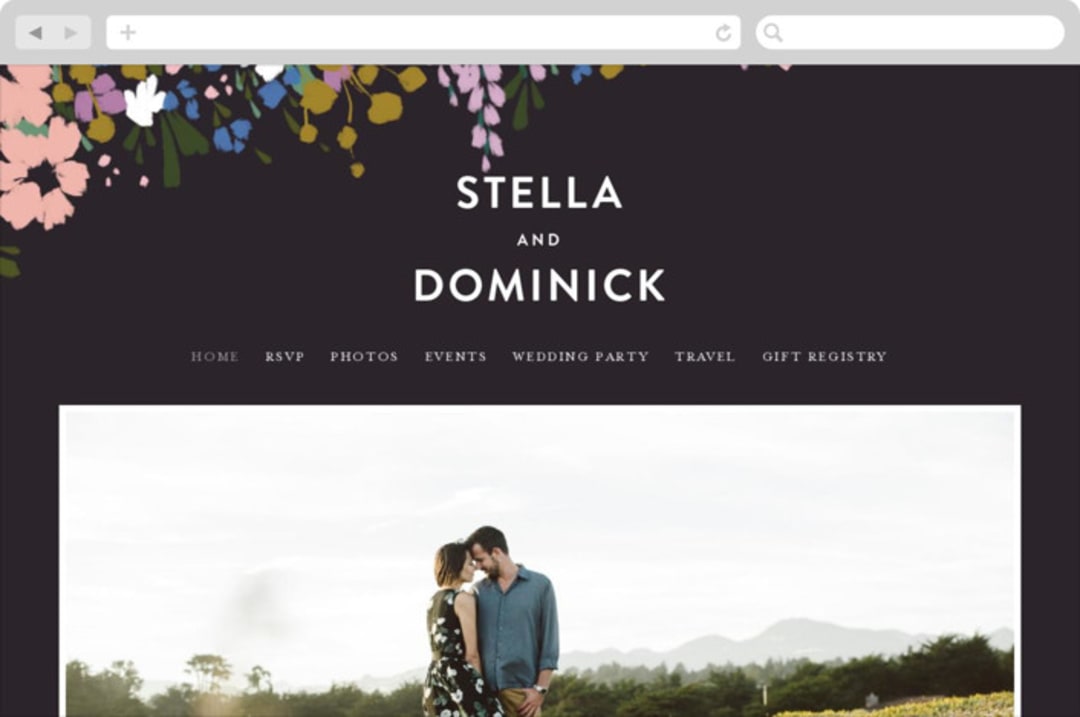Click the browser forward arrow

[70, 32]
